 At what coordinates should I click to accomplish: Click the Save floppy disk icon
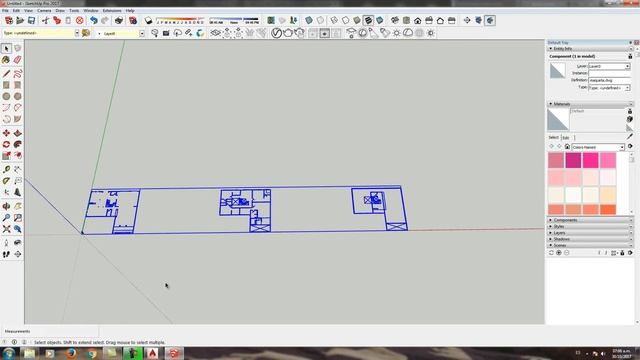click(x=31, y=20)
